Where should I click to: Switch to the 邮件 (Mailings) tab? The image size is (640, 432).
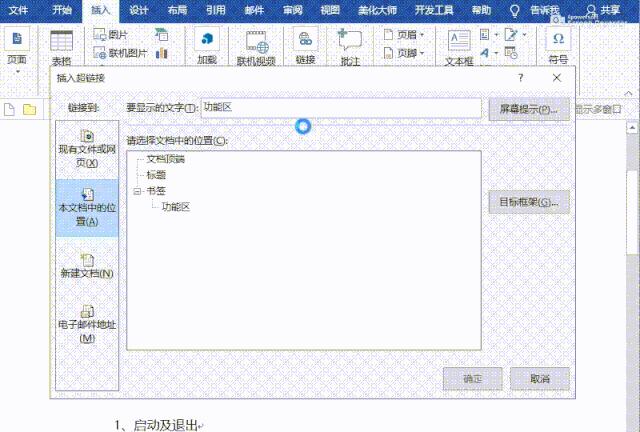pyautogui.click(x=254, y=10)
